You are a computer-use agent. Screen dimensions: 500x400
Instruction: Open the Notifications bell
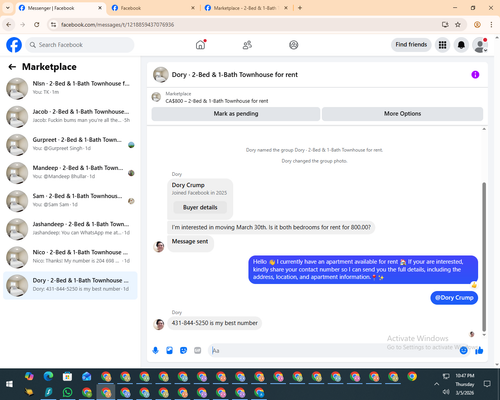[x=461, y=45]
